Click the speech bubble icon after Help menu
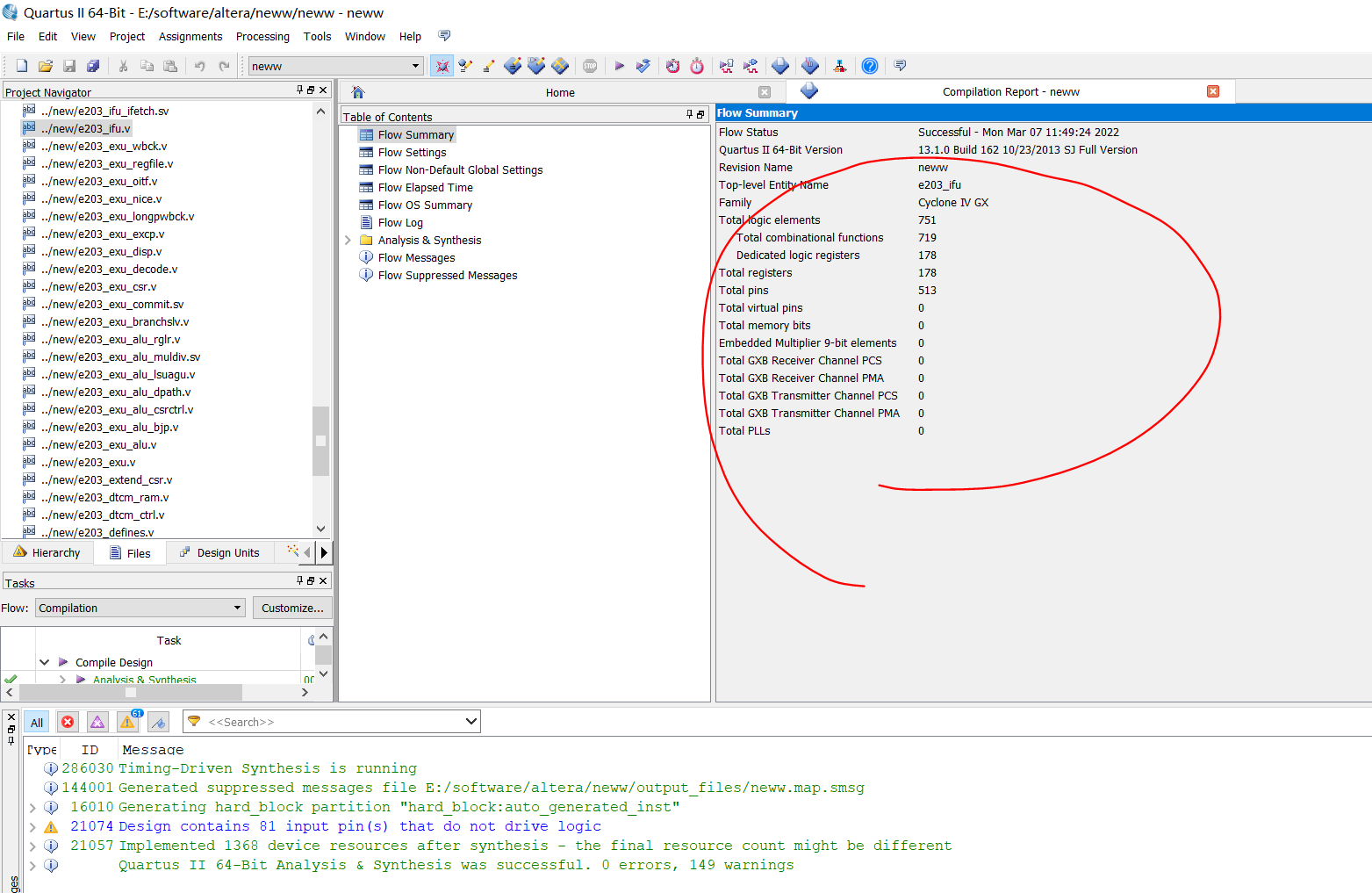The image size is (1372, 893). pyautogui.click(x=444, y=36)
